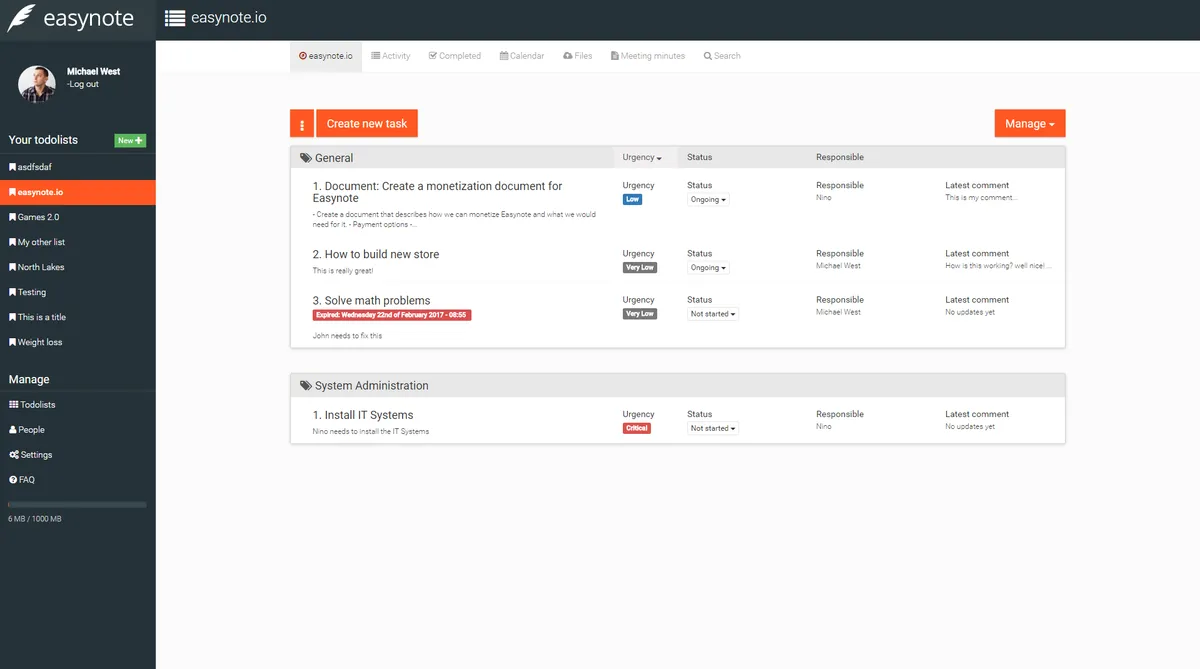Click the orange vertical dots icon beside Create new task
1200x669 pixels.
(x=301, y=122)
